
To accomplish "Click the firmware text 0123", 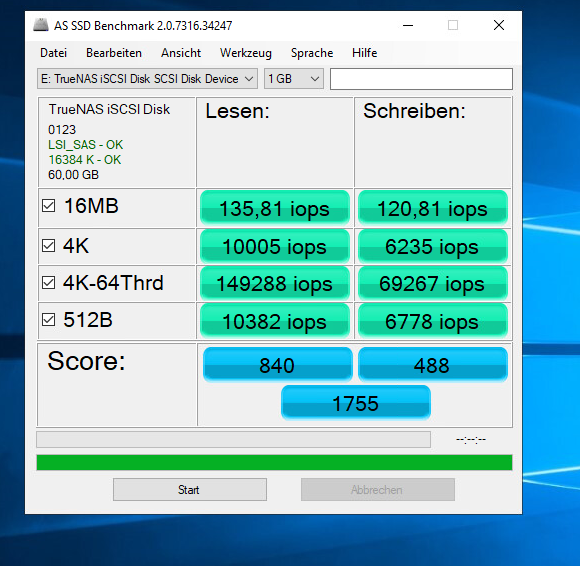I will (x=62, y=130).
